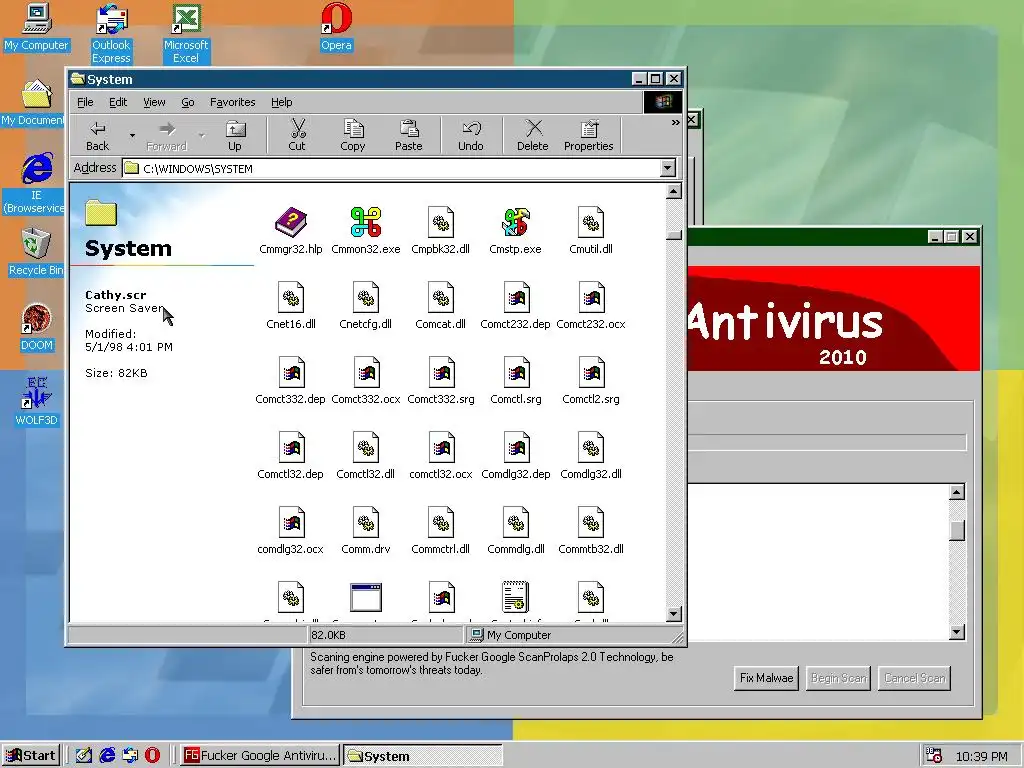Select the Recycle Bin icon
The width and height of the screenshot is (1024, 768).
point(36,252)
